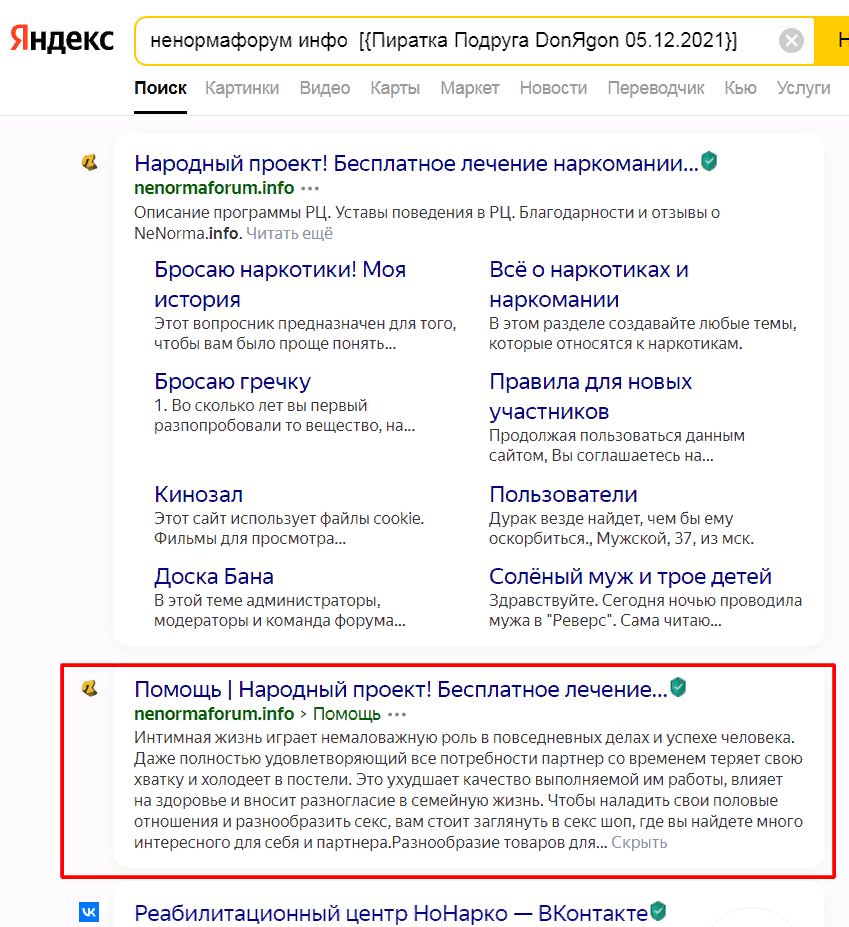Image resolution: width=849 pixels, height=927 pixels.
Task: Switch to Видео tab
Action: (325, 88)
